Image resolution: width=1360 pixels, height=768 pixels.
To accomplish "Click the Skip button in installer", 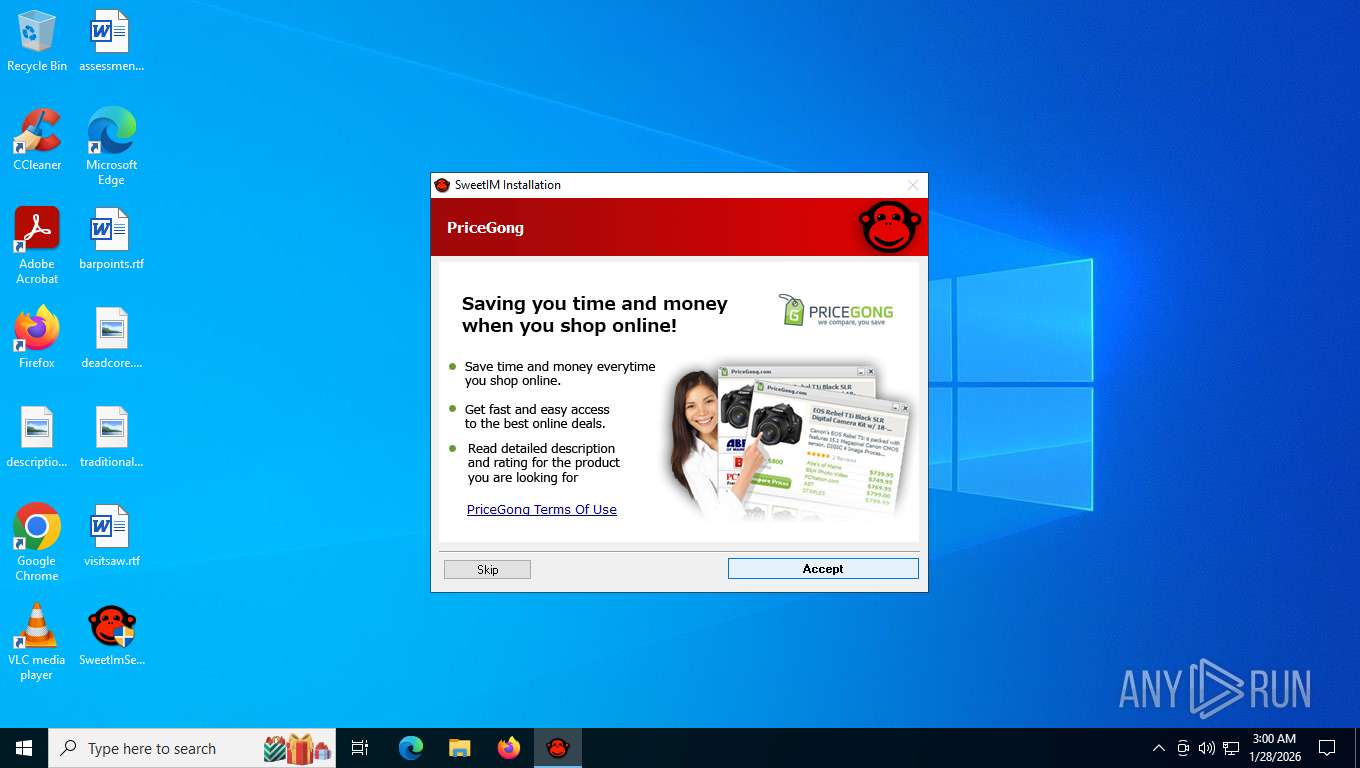I will [x=487, y=570].
